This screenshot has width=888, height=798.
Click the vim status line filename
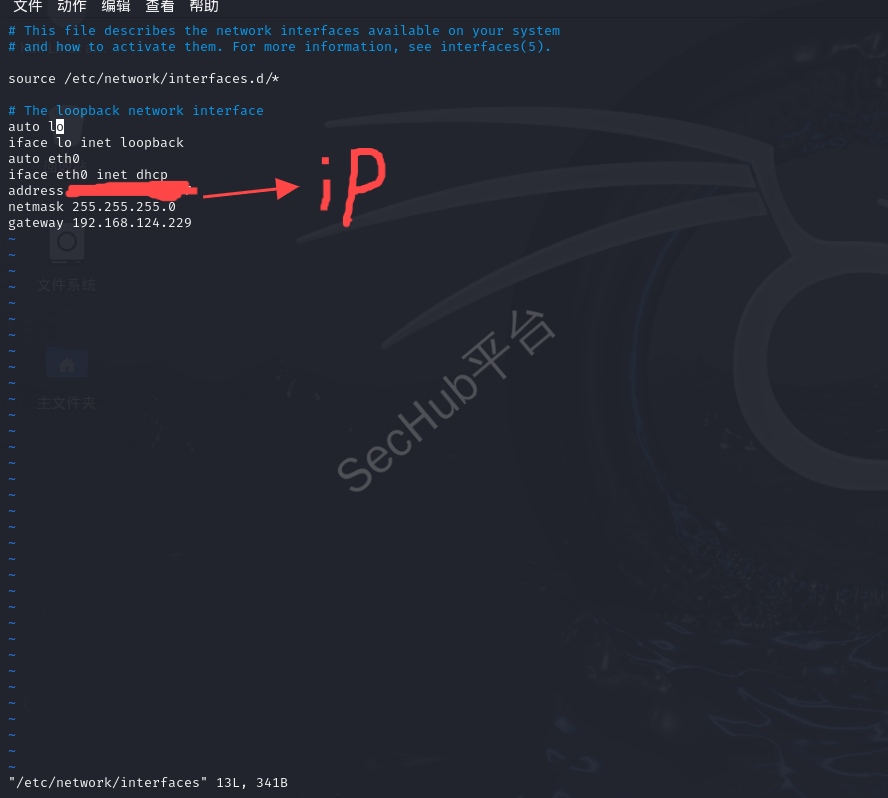pos(108,782)
